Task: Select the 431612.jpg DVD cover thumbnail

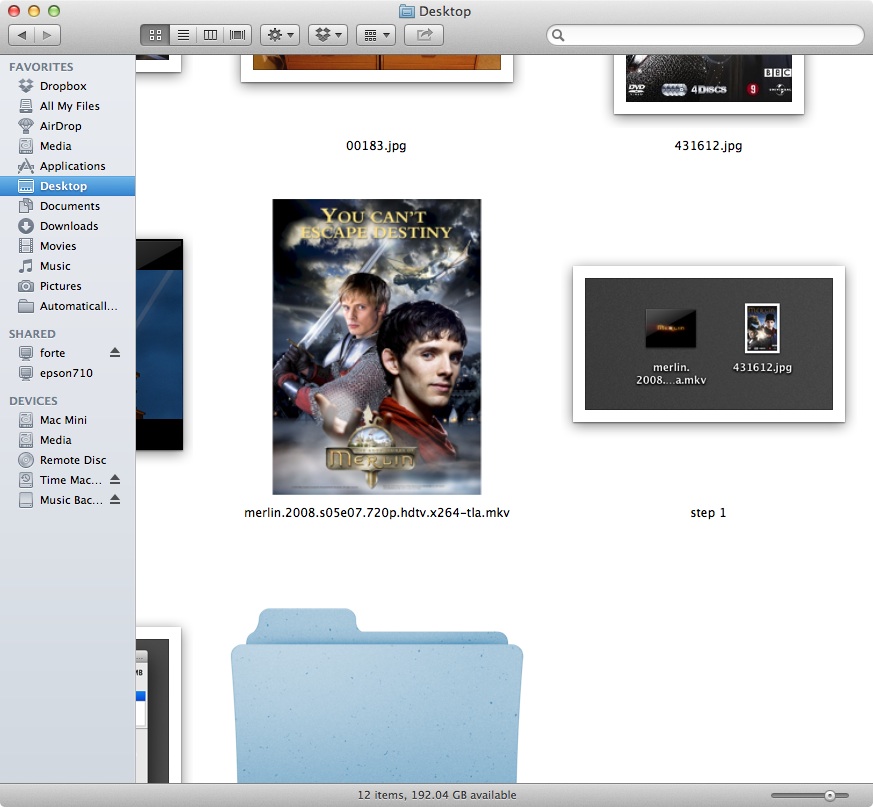Action: pos(709,84)
